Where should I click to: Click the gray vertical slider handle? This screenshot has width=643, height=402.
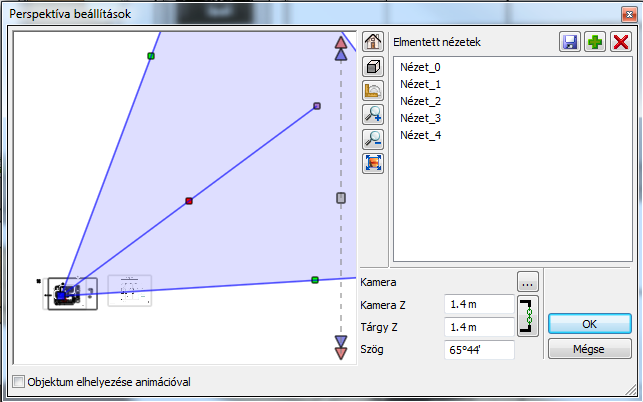pyautogui.click(x=341, y=198)
